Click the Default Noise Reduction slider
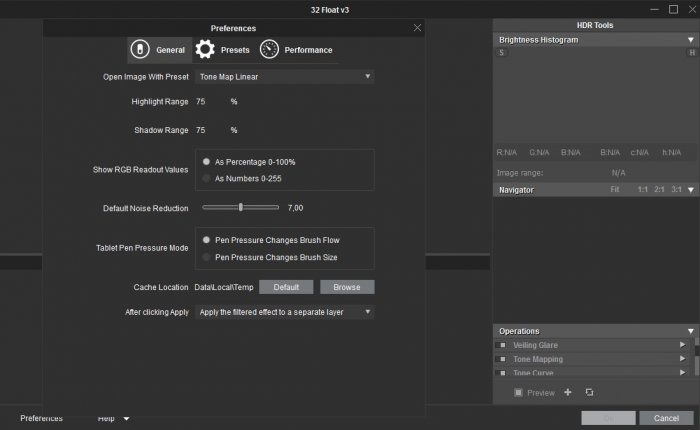This screenshot has height=430, width=700. coord(241,207)
